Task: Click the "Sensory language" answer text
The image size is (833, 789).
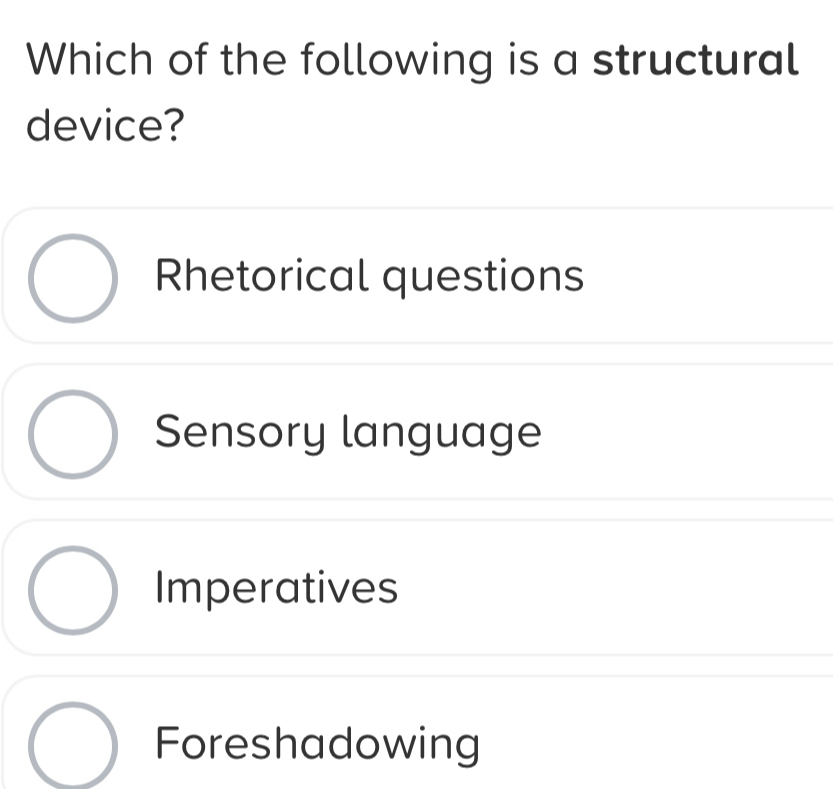Action: (x=350, y=433)
